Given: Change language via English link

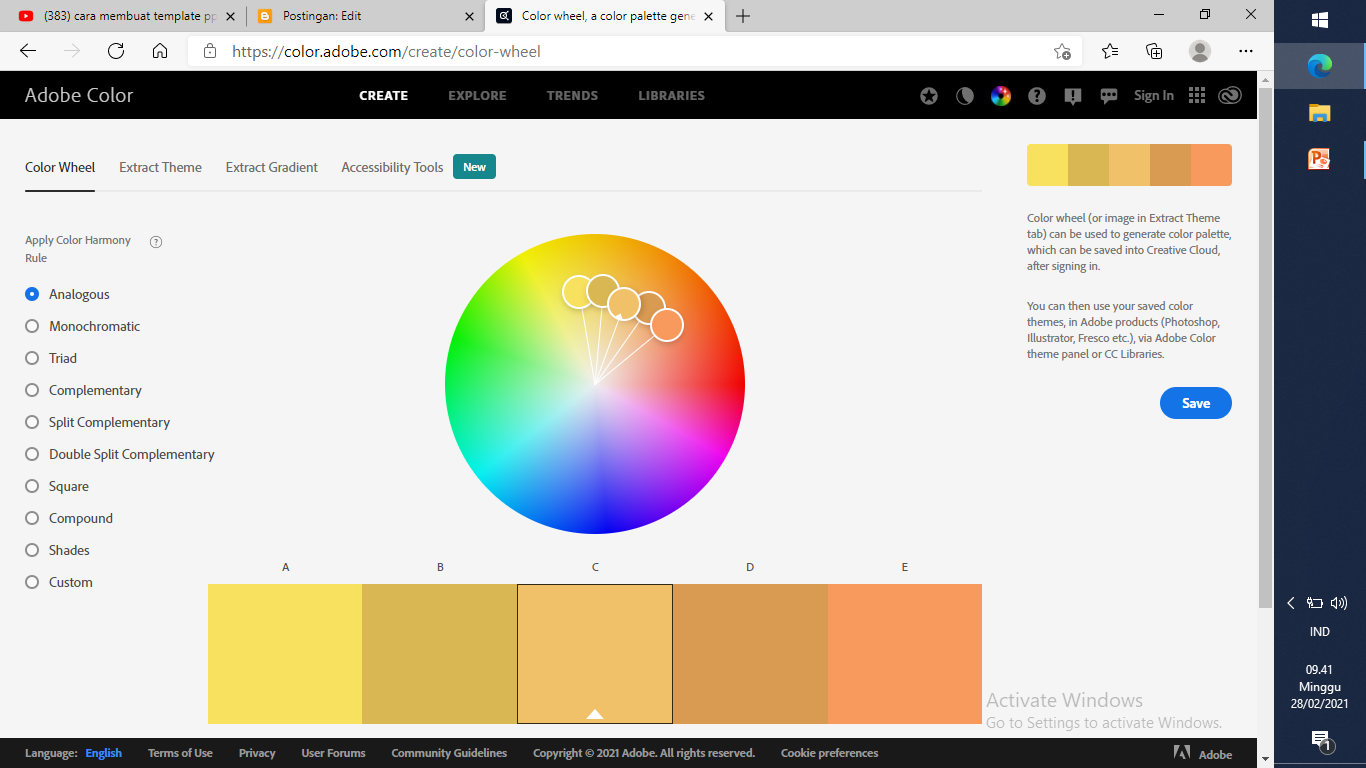Looking at the screenshot, I should [x=103, y=753].
